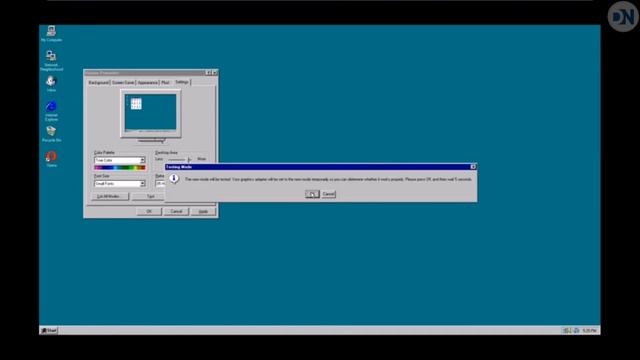Click OK in Display Properties window
Screen dimensions: 640x360
pos(149,211)
